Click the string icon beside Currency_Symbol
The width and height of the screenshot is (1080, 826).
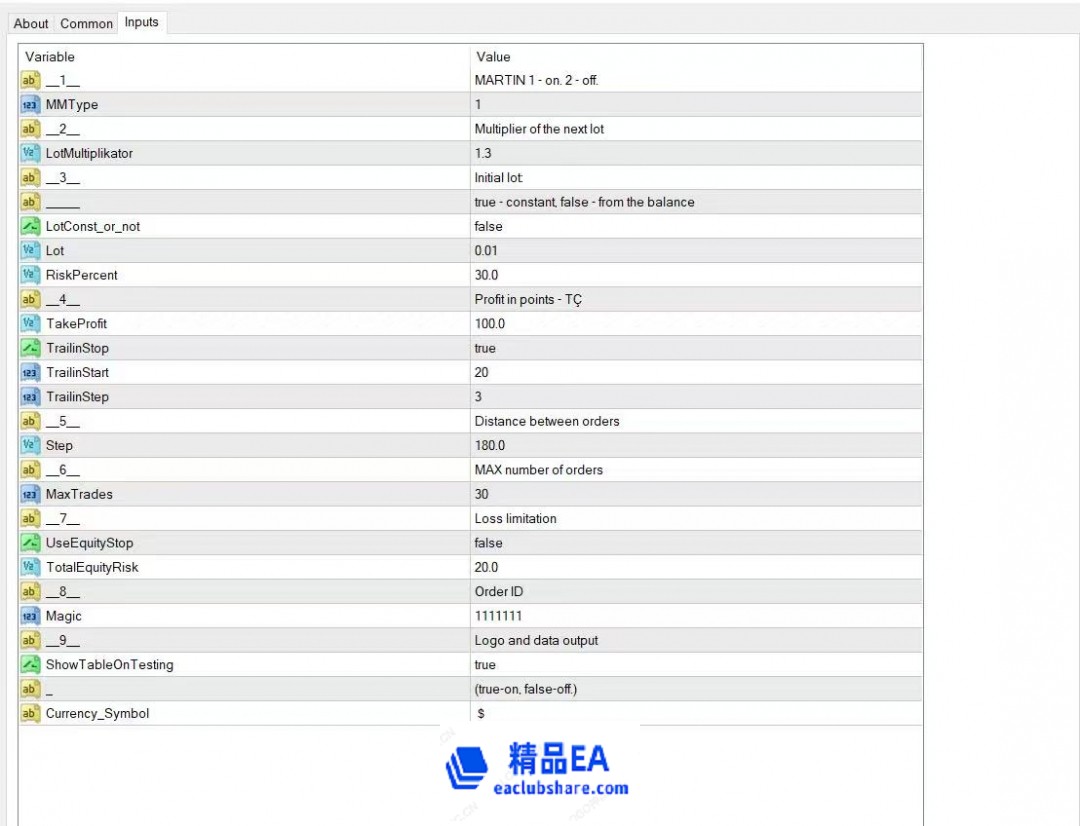click(x=30, y=714)
